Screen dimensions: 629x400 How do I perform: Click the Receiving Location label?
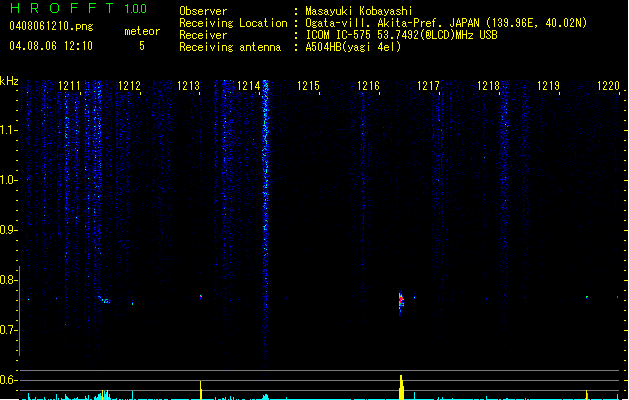[x=233, y=23]
